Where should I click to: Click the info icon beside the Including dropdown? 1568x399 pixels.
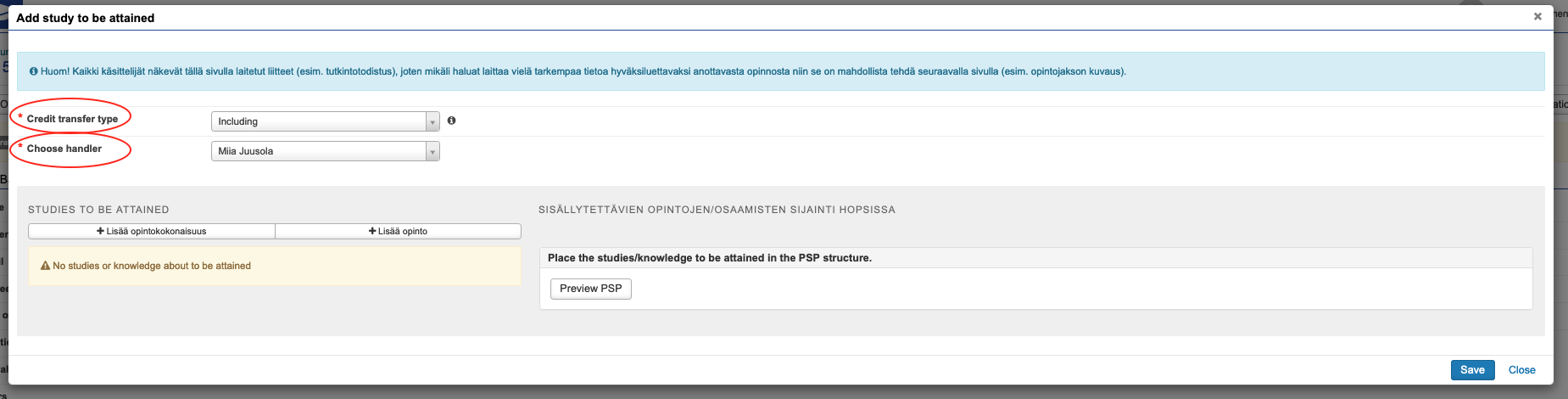pos(451,121)
